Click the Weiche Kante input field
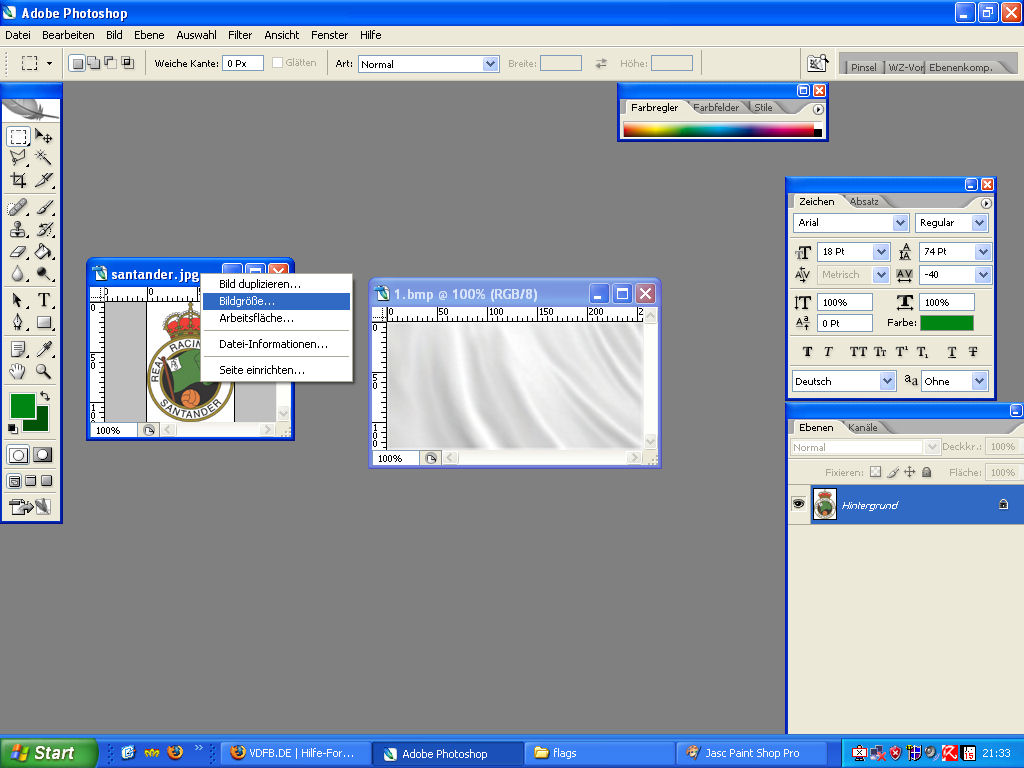The height and width of the screenshot is (768, 1024). click(242, 63)
